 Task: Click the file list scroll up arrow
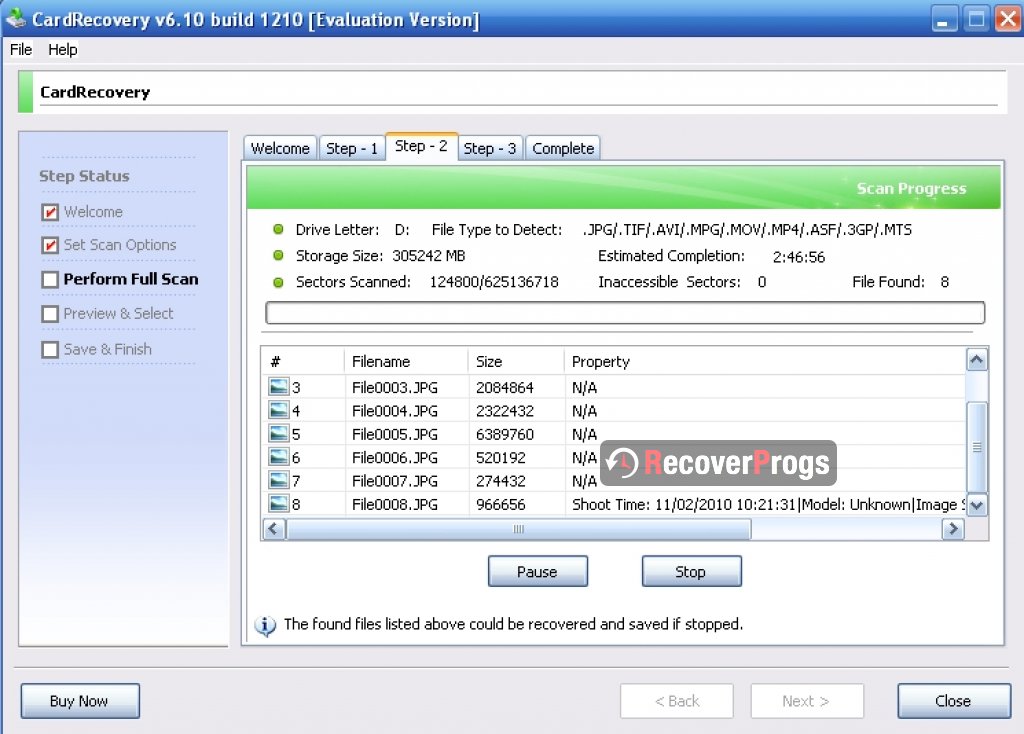[976, 360]
